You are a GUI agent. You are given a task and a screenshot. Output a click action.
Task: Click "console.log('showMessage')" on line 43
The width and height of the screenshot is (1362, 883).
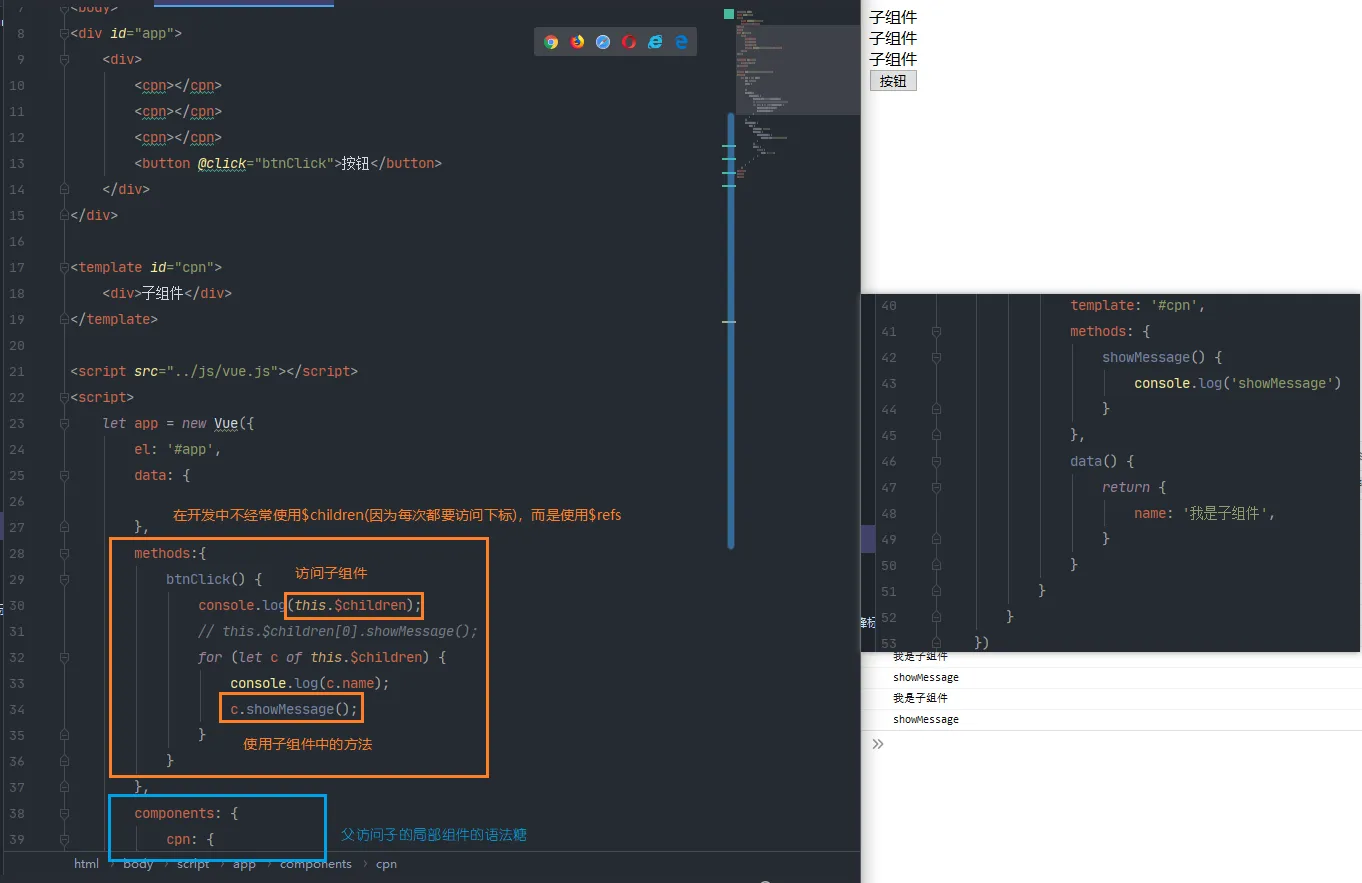pos(1237,383)
